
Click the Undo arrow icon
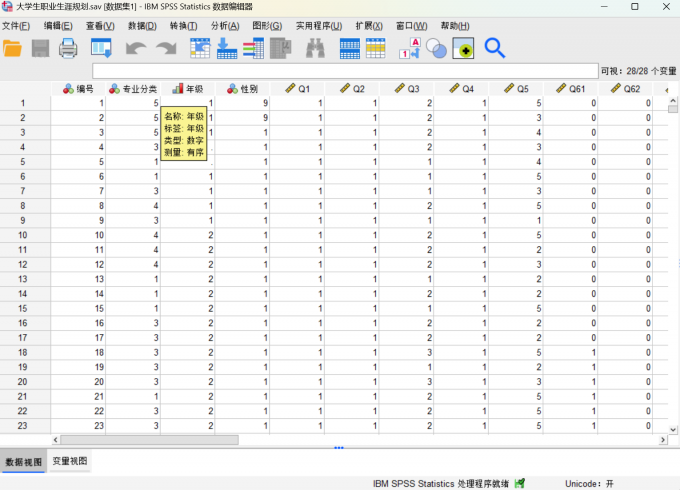[136, 47]
